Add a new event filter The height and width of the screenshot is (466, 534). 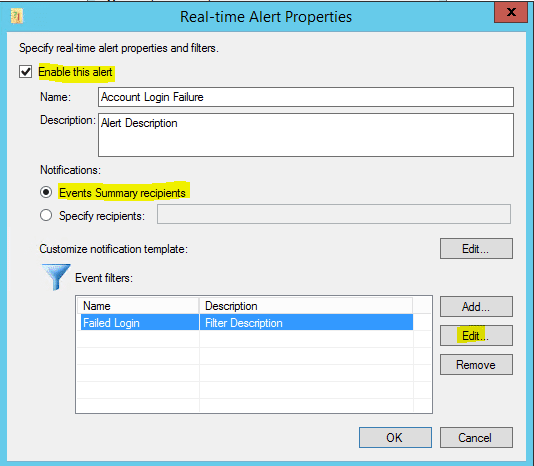tap(476, 307)
